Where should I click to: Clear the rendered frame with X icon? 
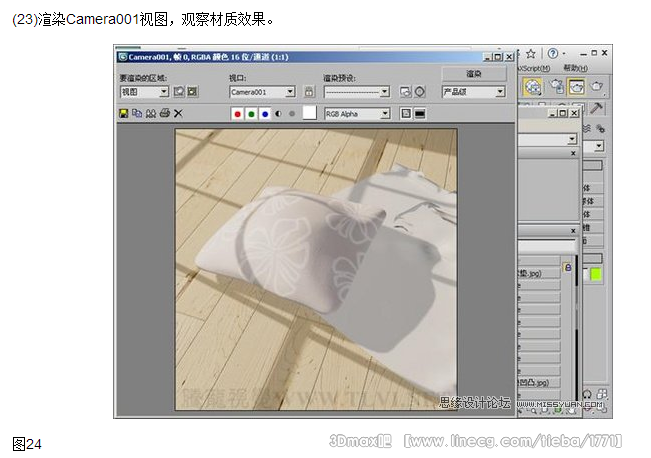(178, 113)
